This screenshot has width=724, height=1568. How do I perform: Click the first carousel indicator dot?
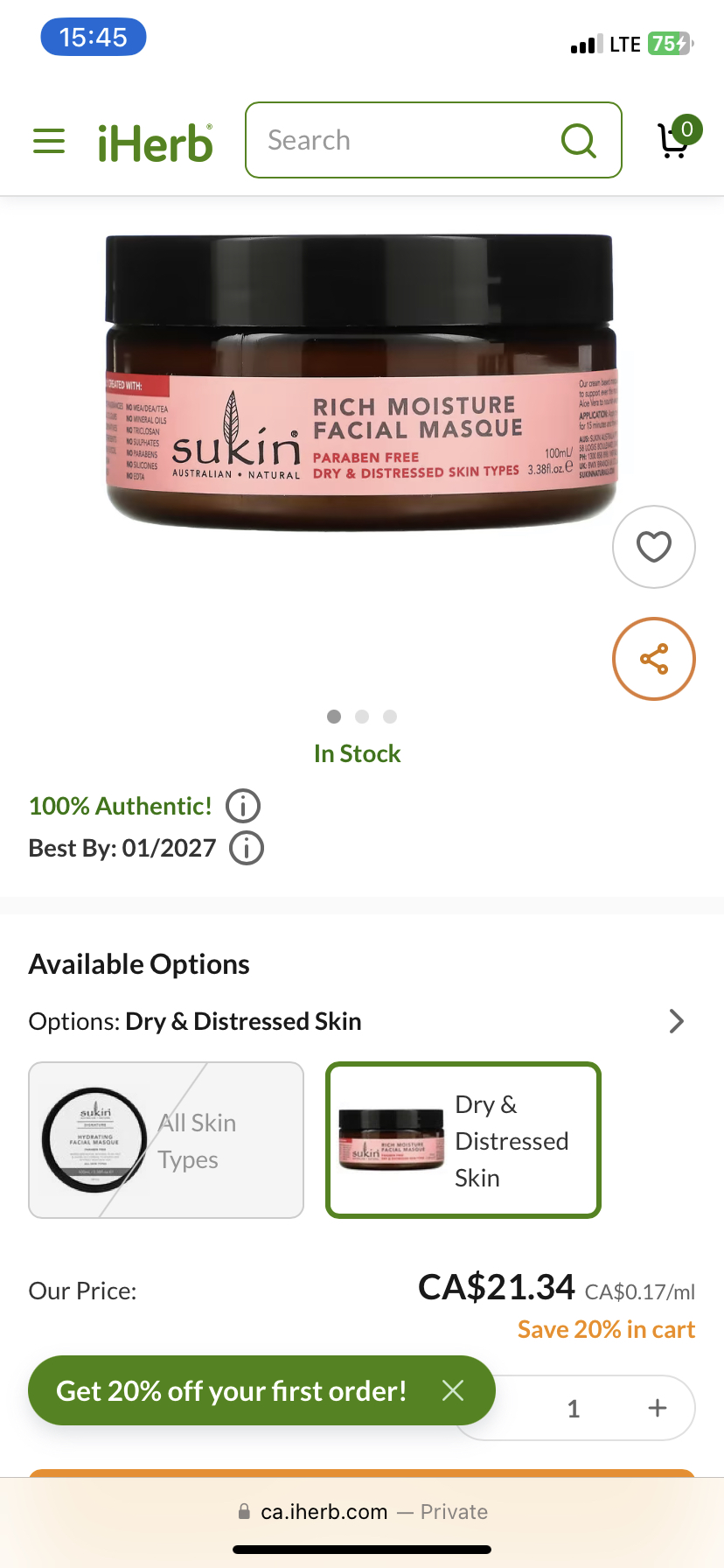[x=333, y=716]
